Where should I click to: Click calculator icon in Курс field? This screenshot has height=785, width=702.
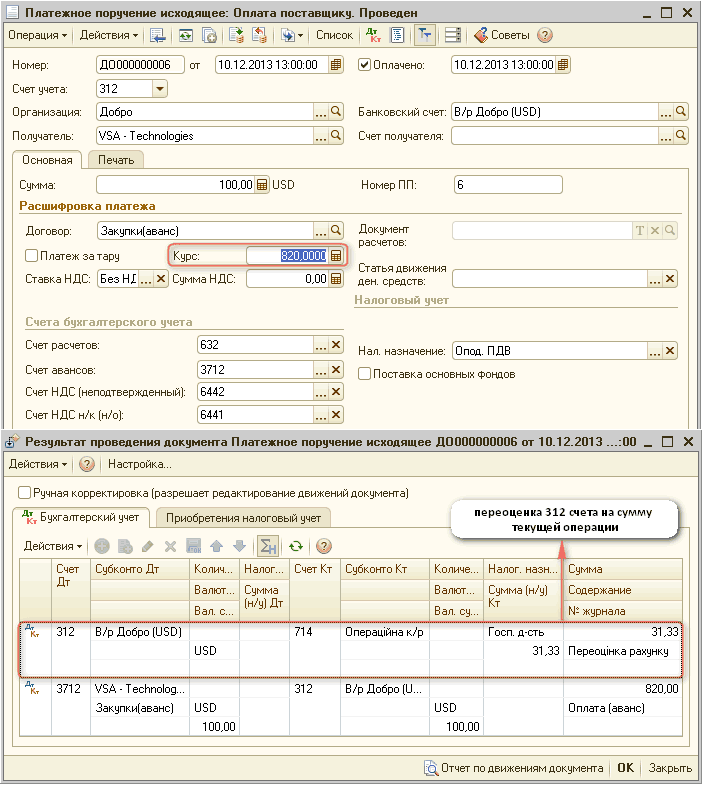pos(336,256)
